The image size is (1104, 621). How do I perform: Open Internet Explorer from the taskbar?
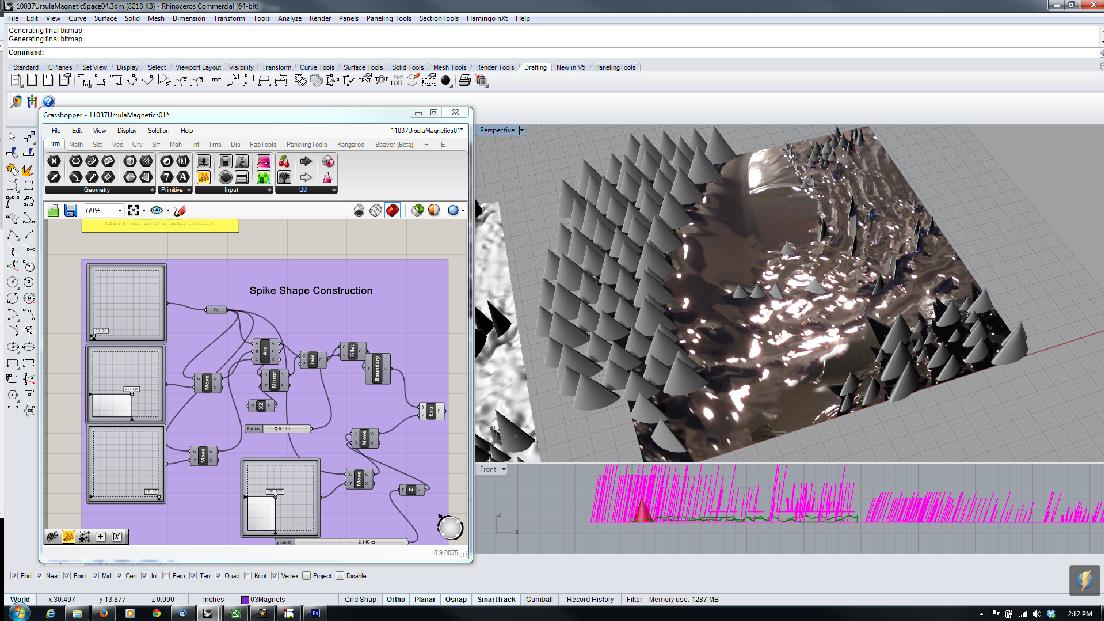[51, 613]
